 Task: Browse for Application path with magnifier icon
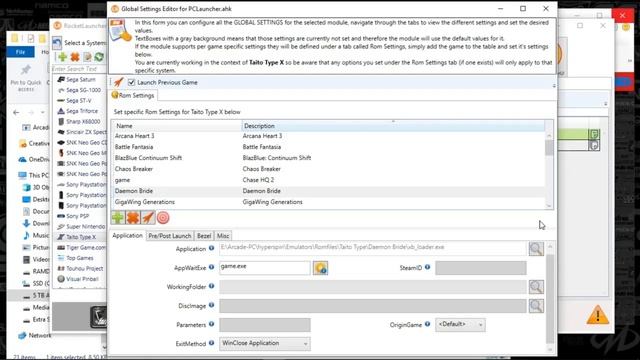click(536, 249)
